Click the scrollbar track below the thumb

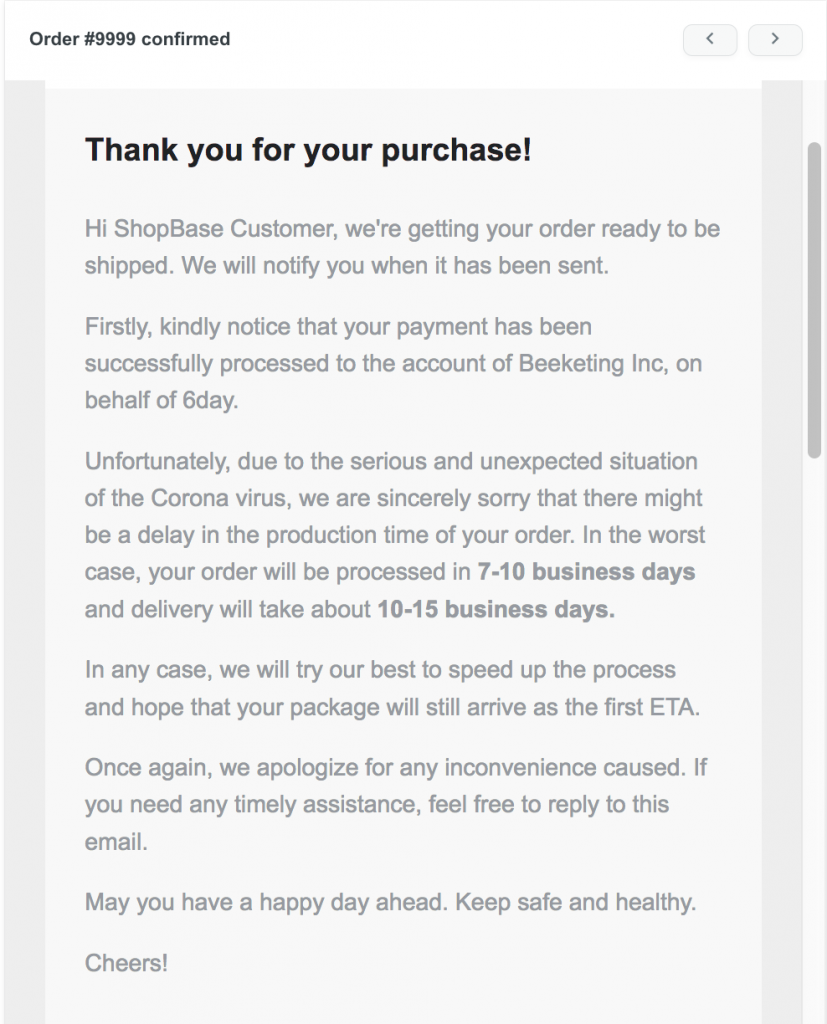[x=814, y=738]
